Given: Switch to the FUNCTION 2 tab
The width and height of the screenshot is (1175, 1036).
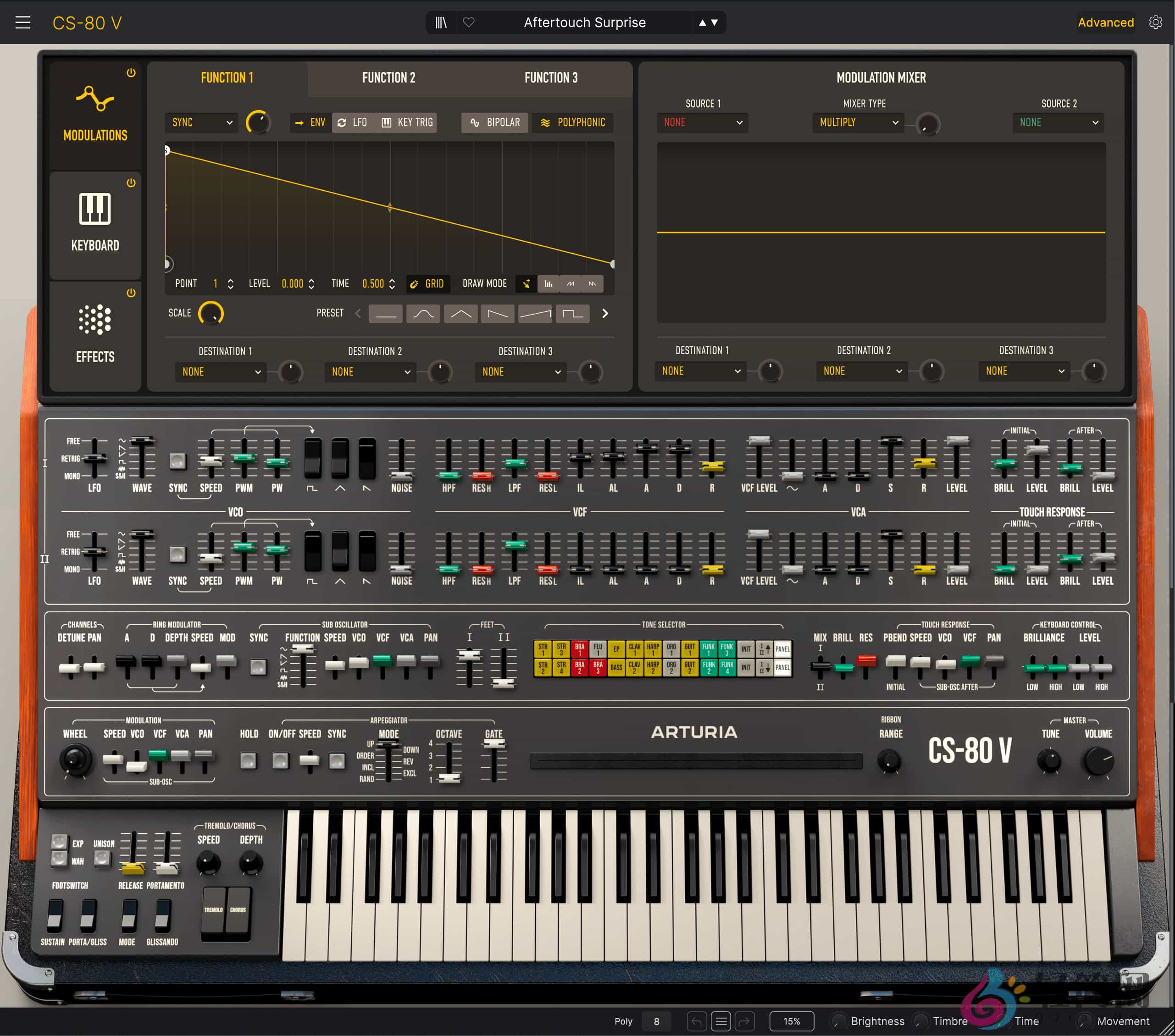Looking at the screenshot, I should (388, 78).
